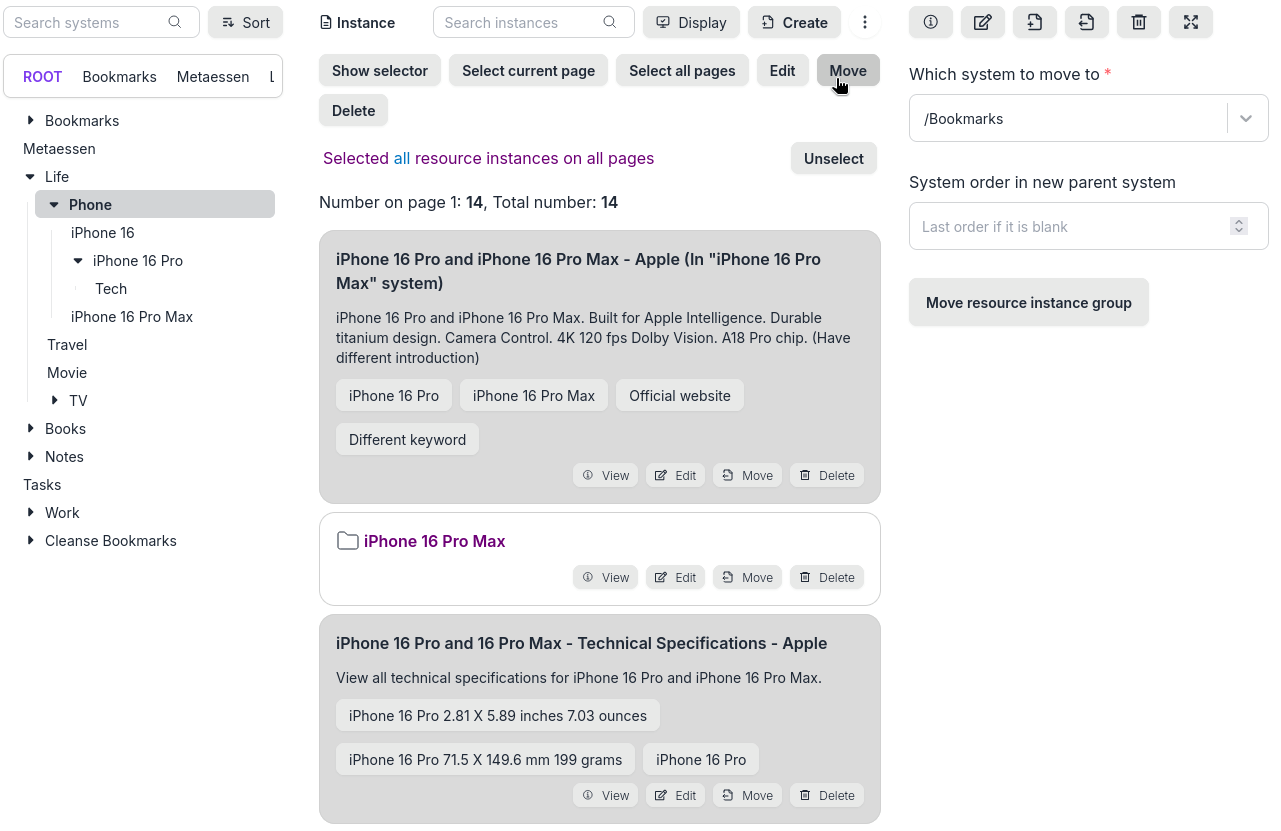Screen dimensions: 1281x831
Task: Click the folder icon beside iPhone 16 Pro Max
Action: [347, 541]
